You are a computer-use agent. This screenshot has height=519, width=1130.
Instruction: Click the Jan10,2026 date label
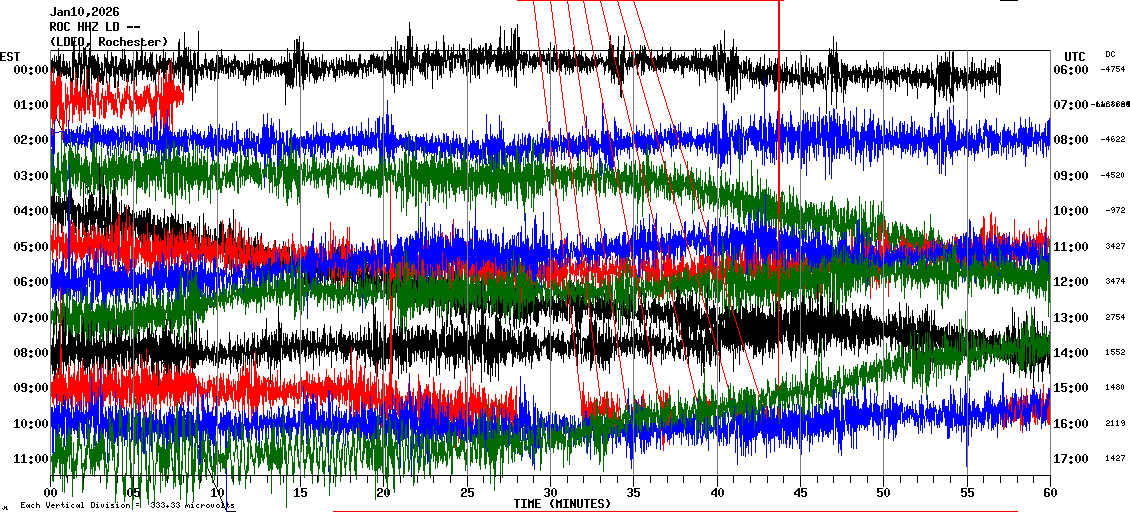(84, 12)
